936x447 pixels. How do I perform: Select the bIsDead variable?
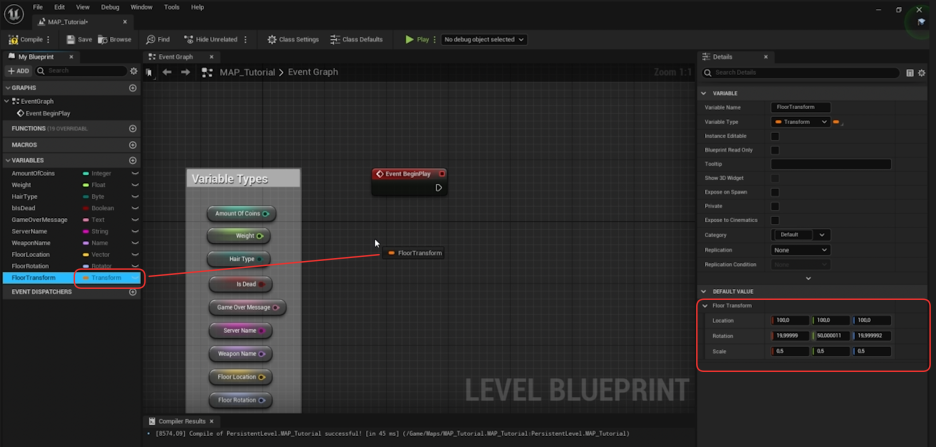coord(21,208)
